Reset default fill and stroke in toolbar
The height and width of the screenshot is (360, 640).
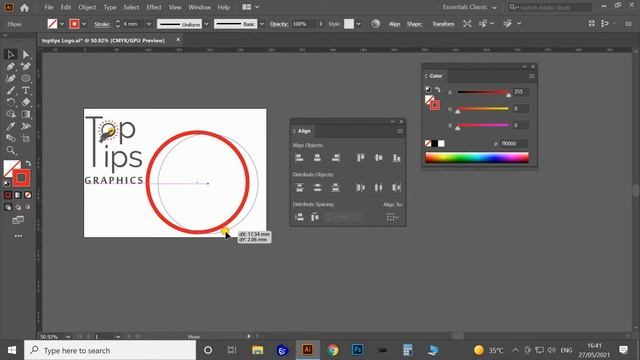[7, 183]
